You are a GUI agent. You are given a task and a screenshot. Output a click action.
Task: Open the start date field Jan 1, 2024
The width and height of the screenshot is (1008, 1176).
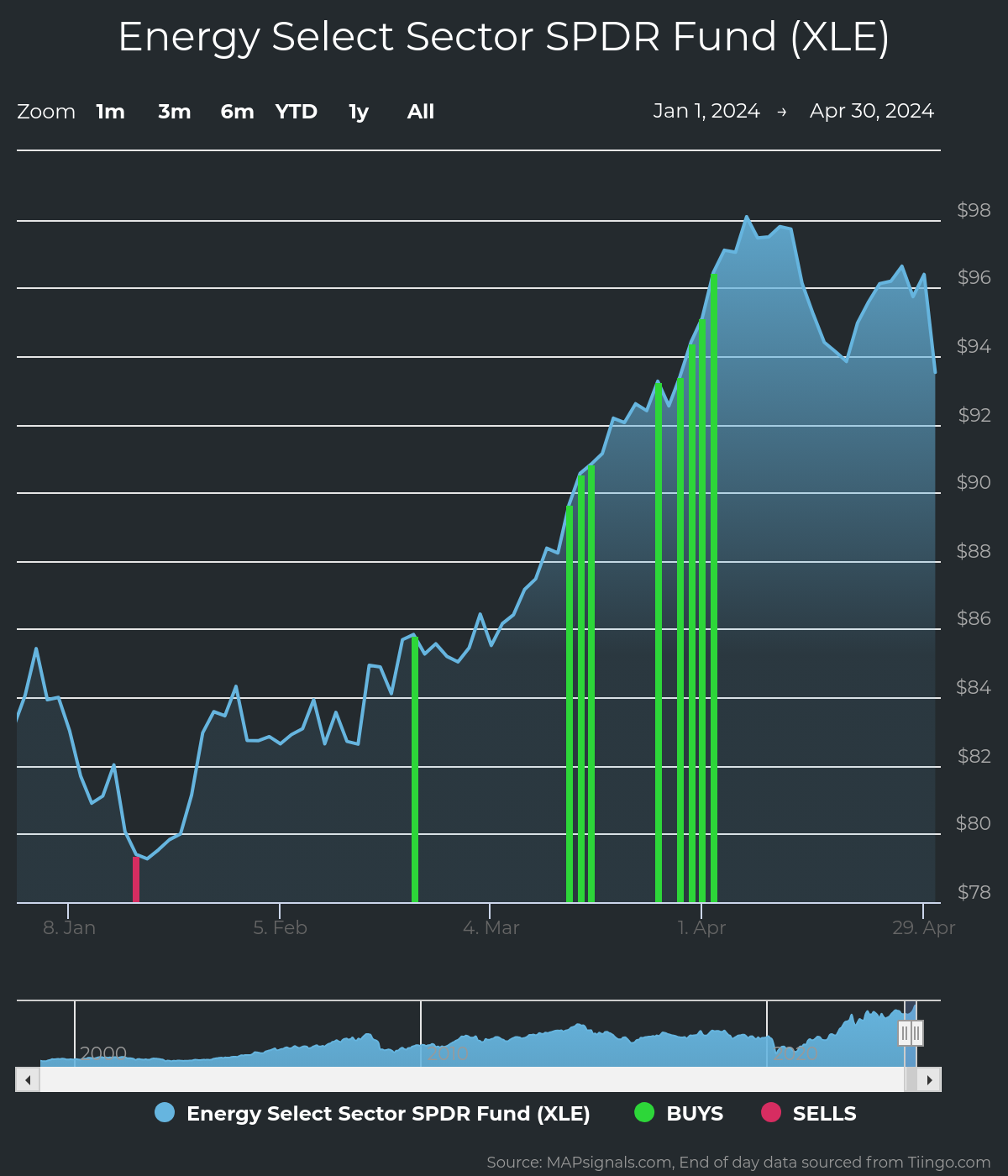tap(706, 111)
